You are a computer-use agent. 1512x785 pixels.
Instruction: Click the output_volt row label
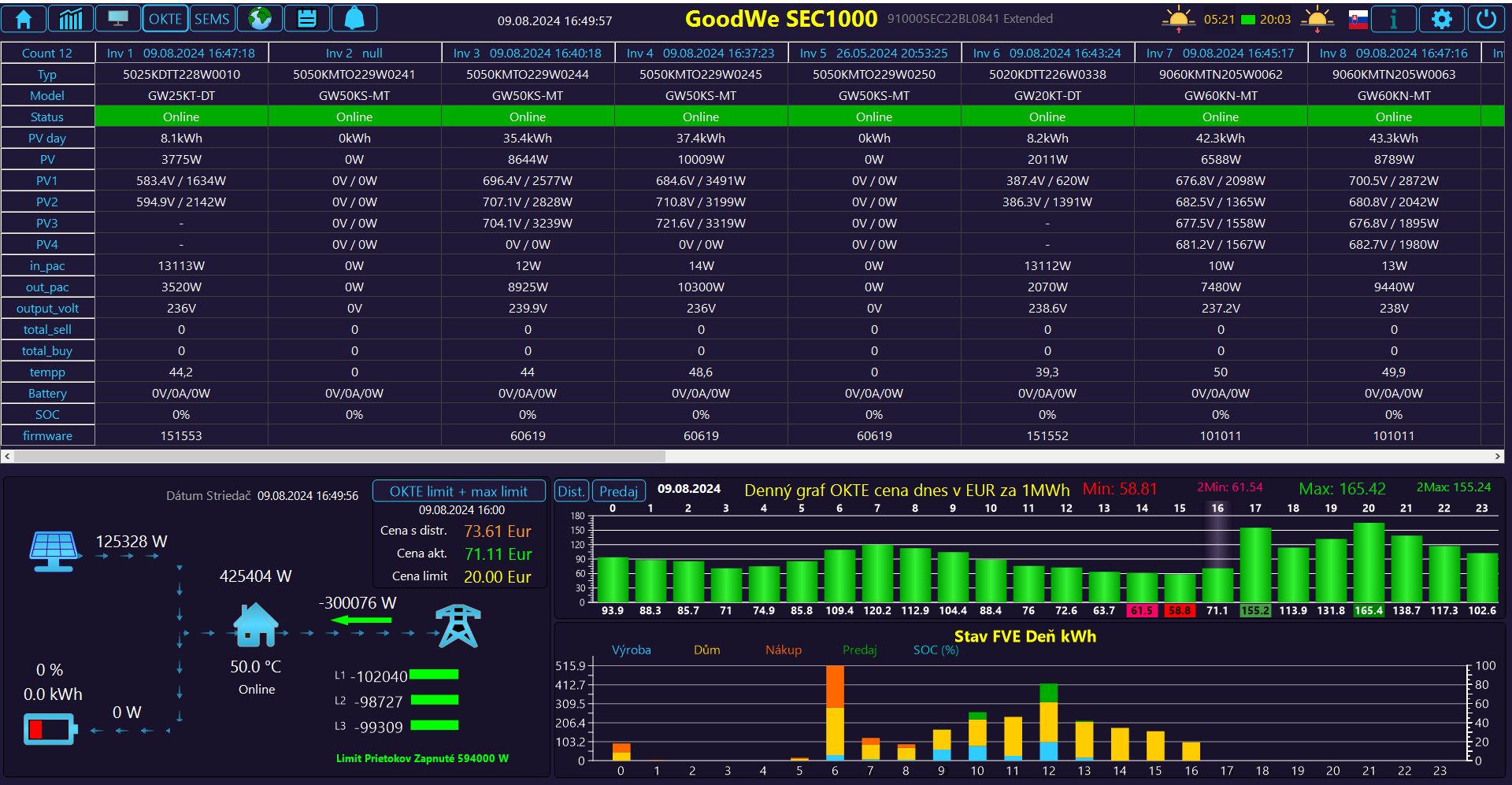coord(47,308)
